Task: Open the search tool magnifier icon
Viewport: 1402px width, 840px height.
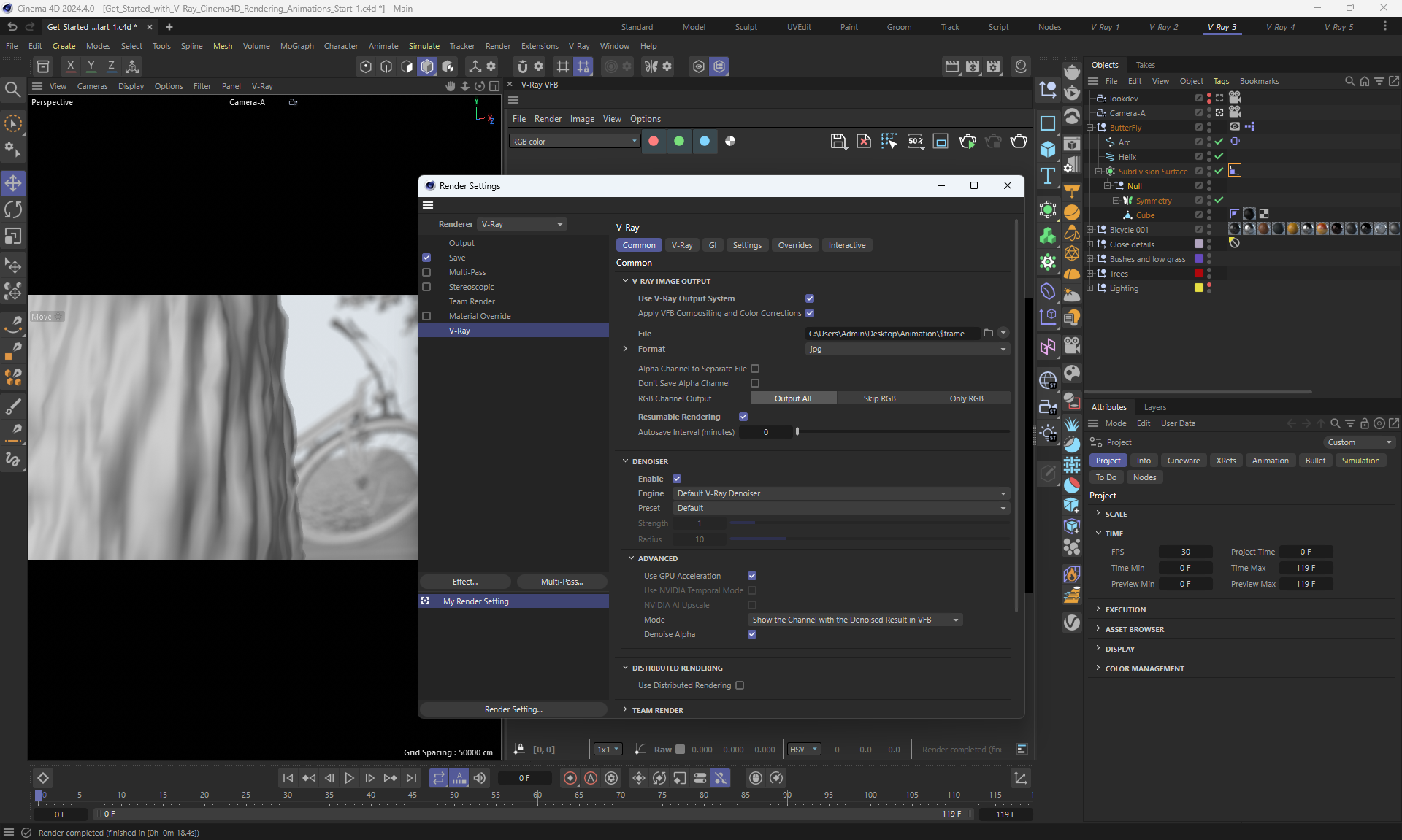Action: point(12,90)
